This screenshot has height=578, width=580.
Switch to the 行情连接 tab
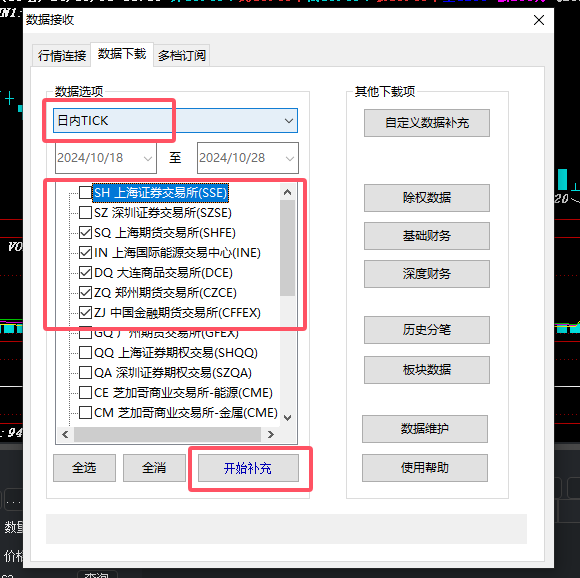pyautogui.click(x=61, y=56)
